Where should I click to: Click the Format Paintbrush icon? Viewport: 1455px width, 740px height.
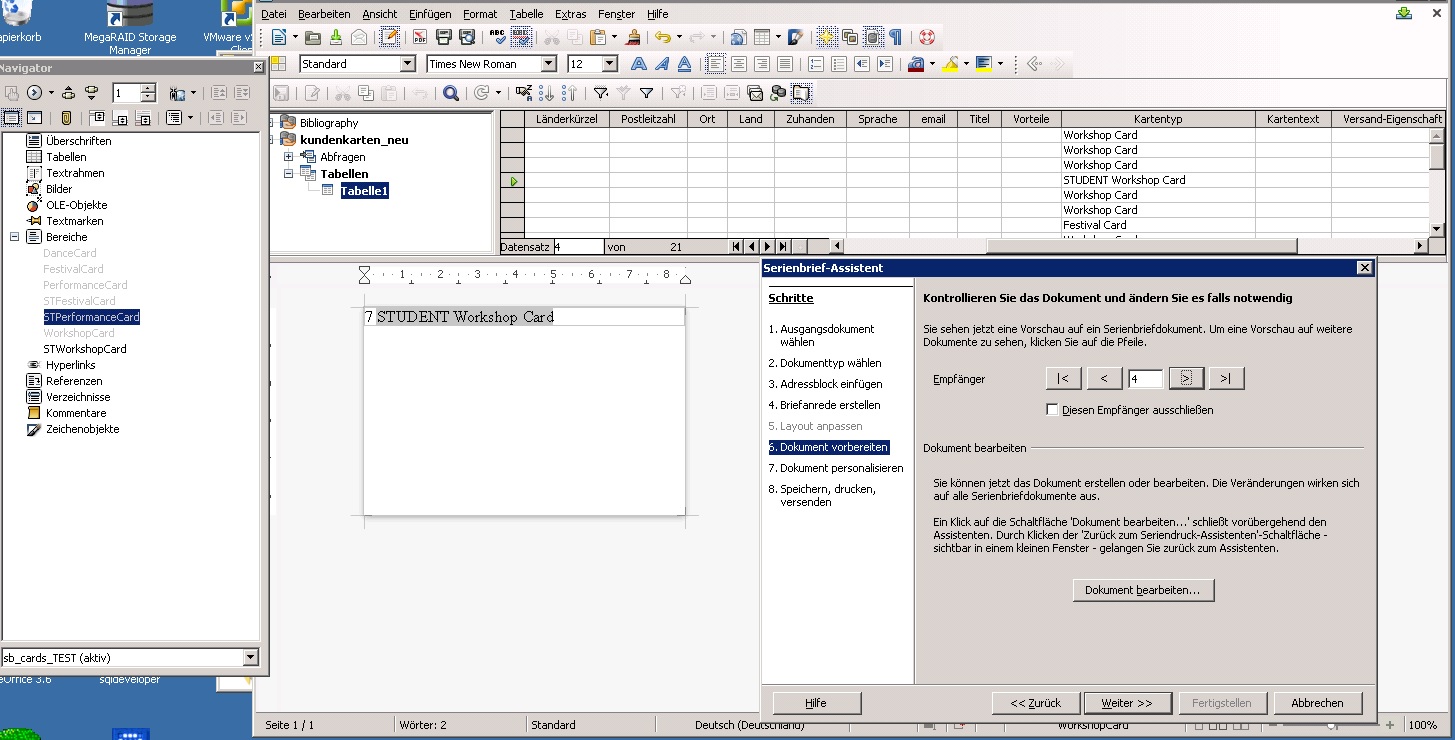click(x=634, y=37)
